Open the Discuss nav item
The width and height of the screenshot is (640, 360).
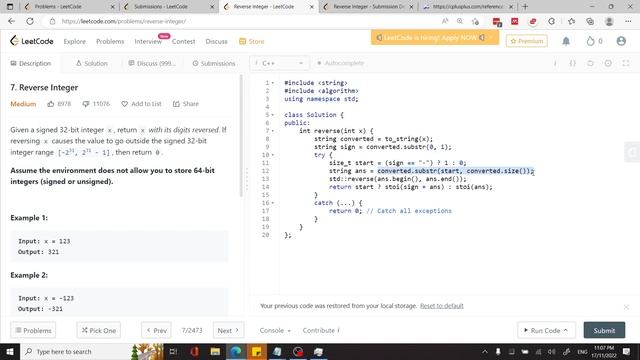pyautogui.click(x=216, y=41)
